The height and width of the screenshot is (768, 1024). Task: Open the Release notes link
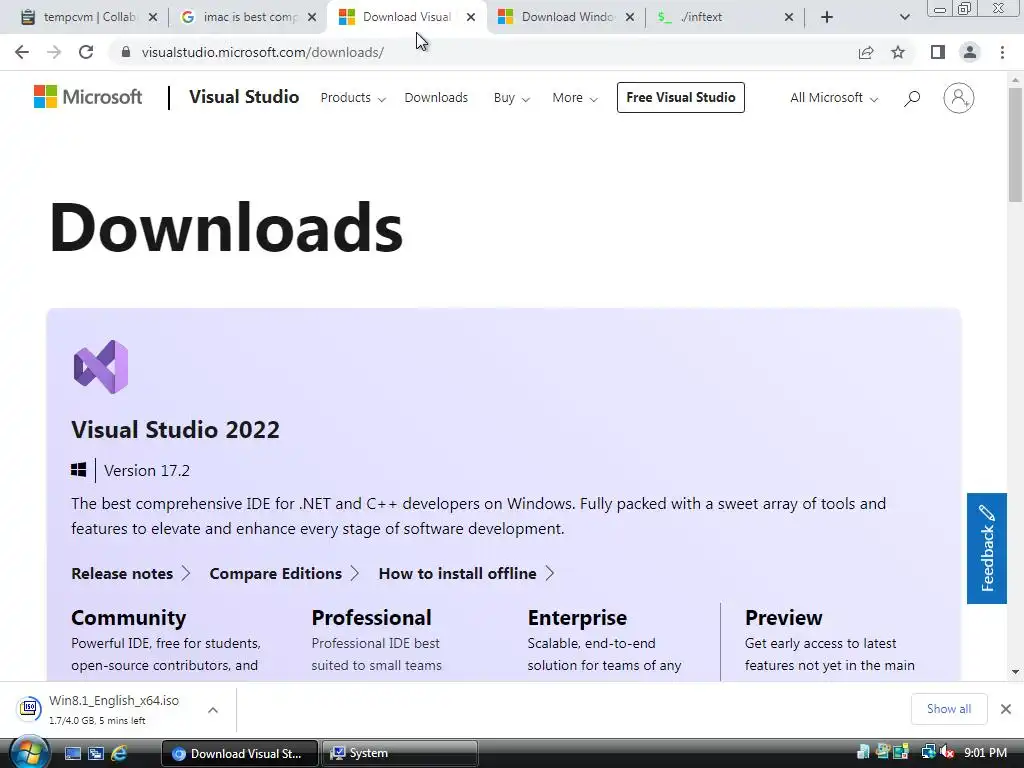click(130, 573)
